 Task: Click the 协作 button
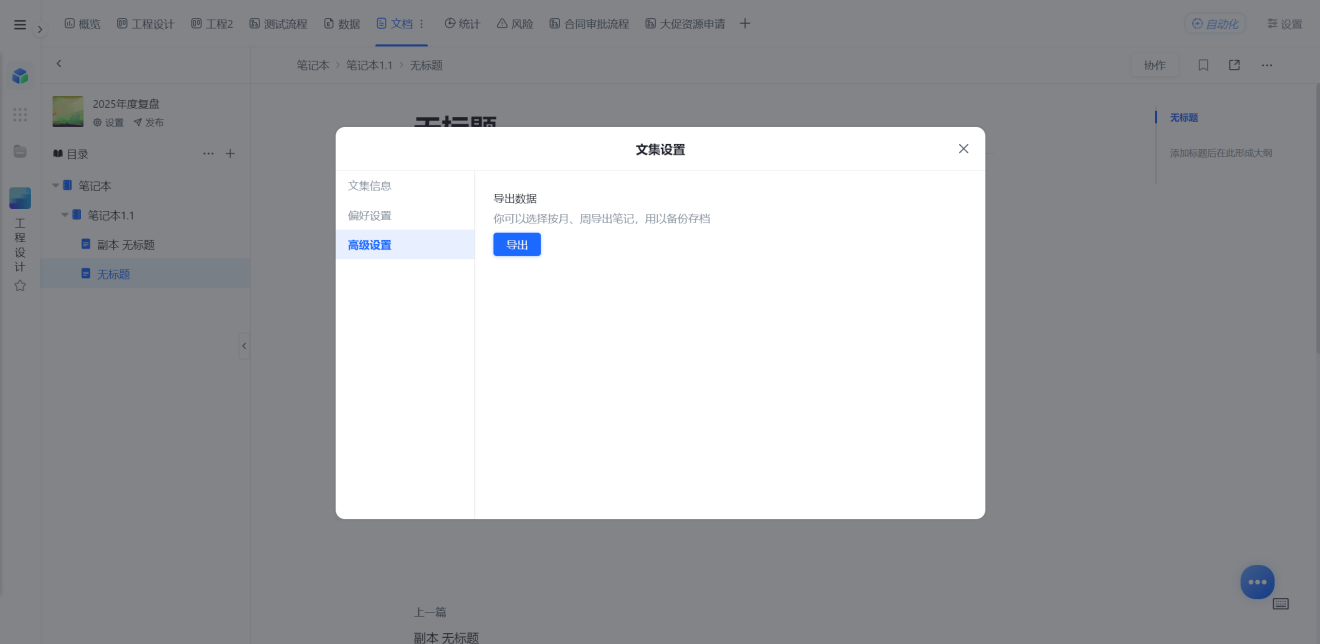pyautogui.click(x=1155, y=65)
